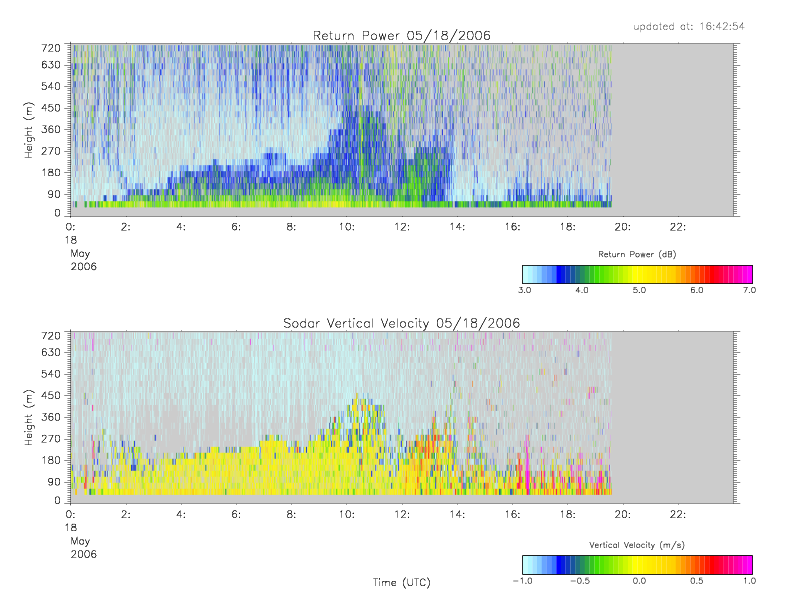This screenshot has width=791, height=611.
Task: Click '2006' year label under Vertical Velocity plot
Action: [83, 554]
